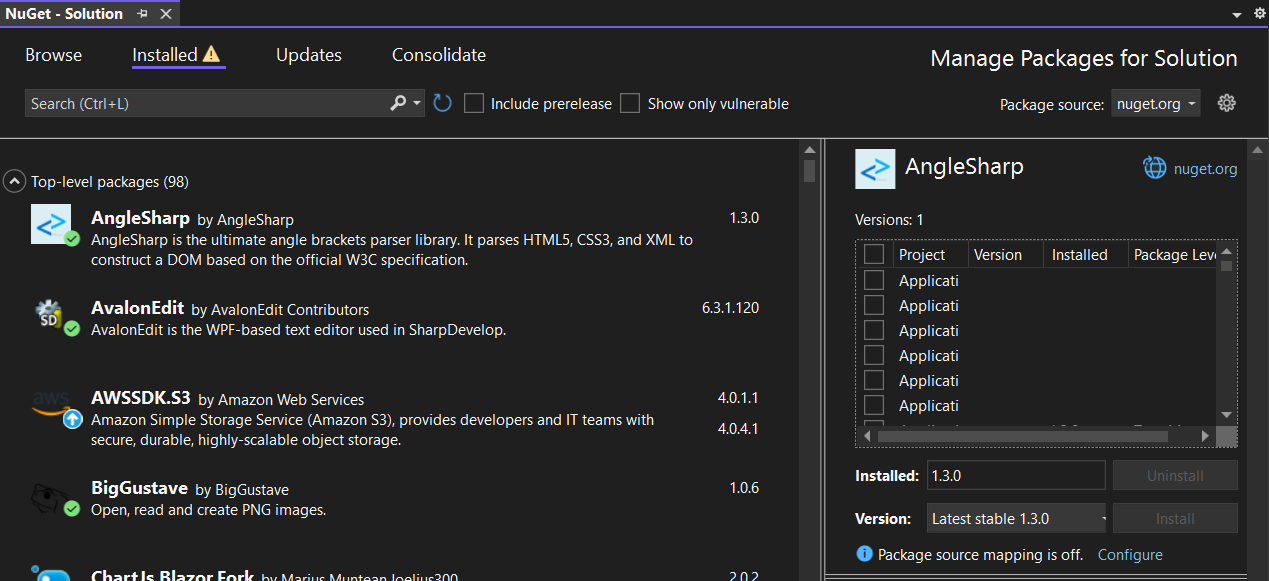1269x581 pixels.
Task: Collapse the Top-level packages group
Action: point(14,181)
